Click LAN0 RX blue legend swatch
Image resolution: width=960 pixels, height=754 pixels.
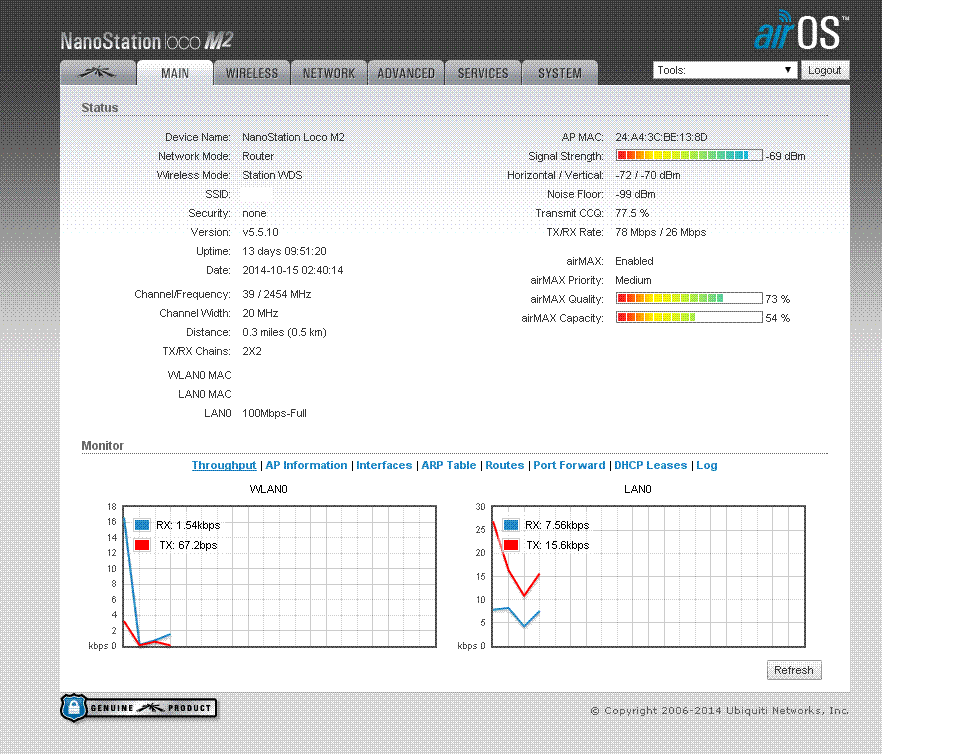(x=511, y=525)
